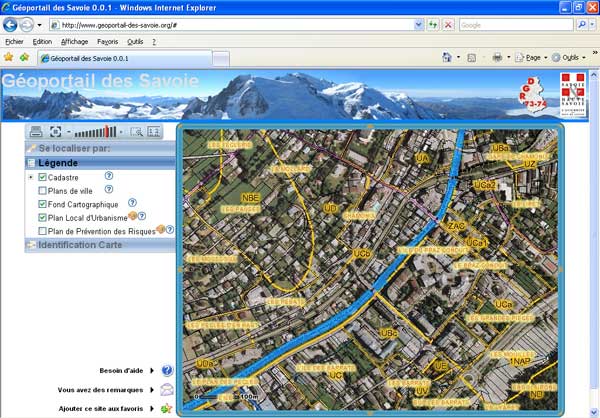Image resolution: width=600 pixels, height=418 pixels.
Task: Open help for the Cadastre layer
Action: pos(109,176)
